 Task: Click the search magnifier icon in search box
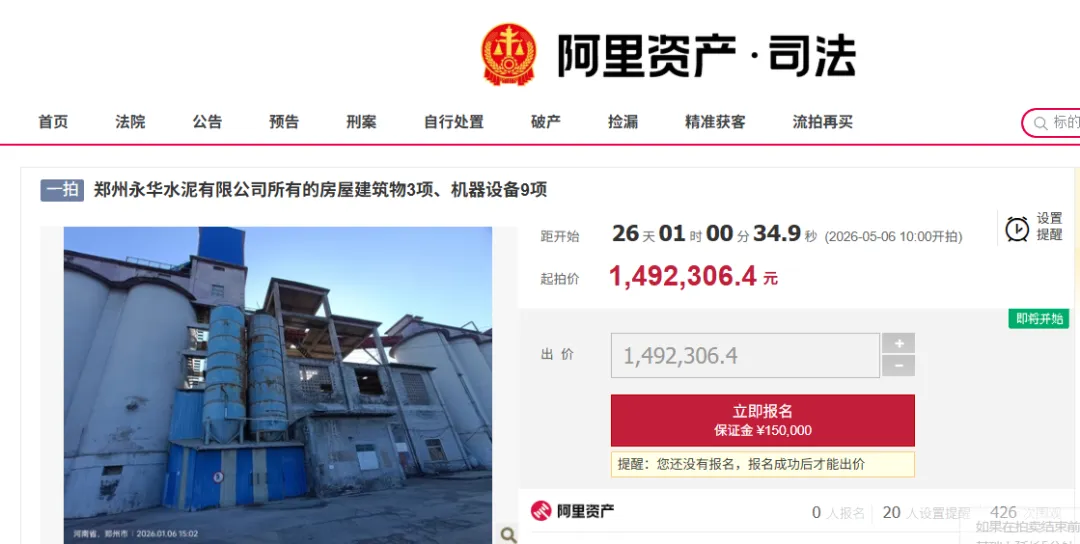coord(1040,124)
